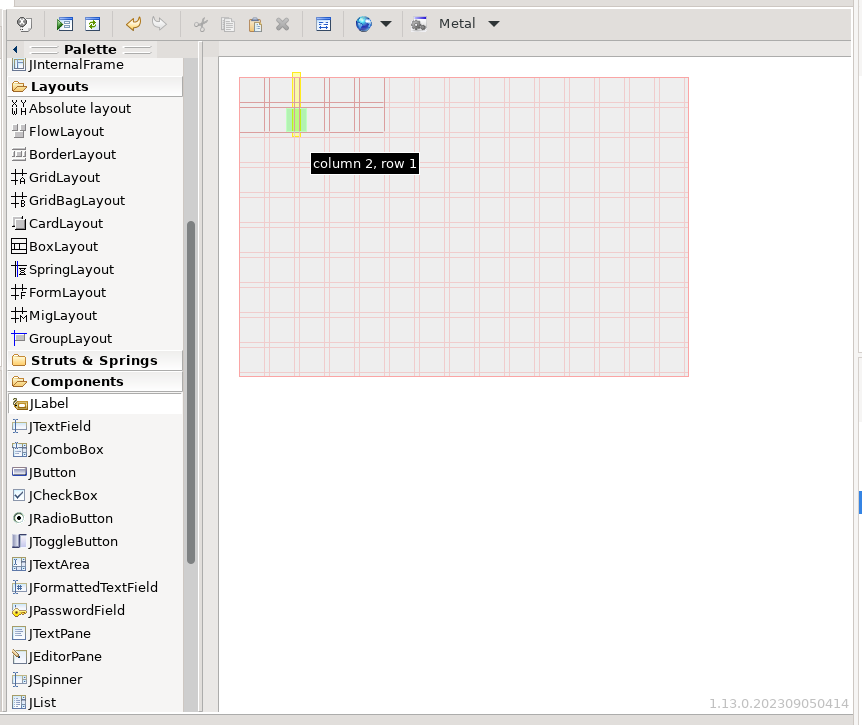Choose JRadioButton from the Components palette
Screen dimensions: 862x725
point(70,518)
